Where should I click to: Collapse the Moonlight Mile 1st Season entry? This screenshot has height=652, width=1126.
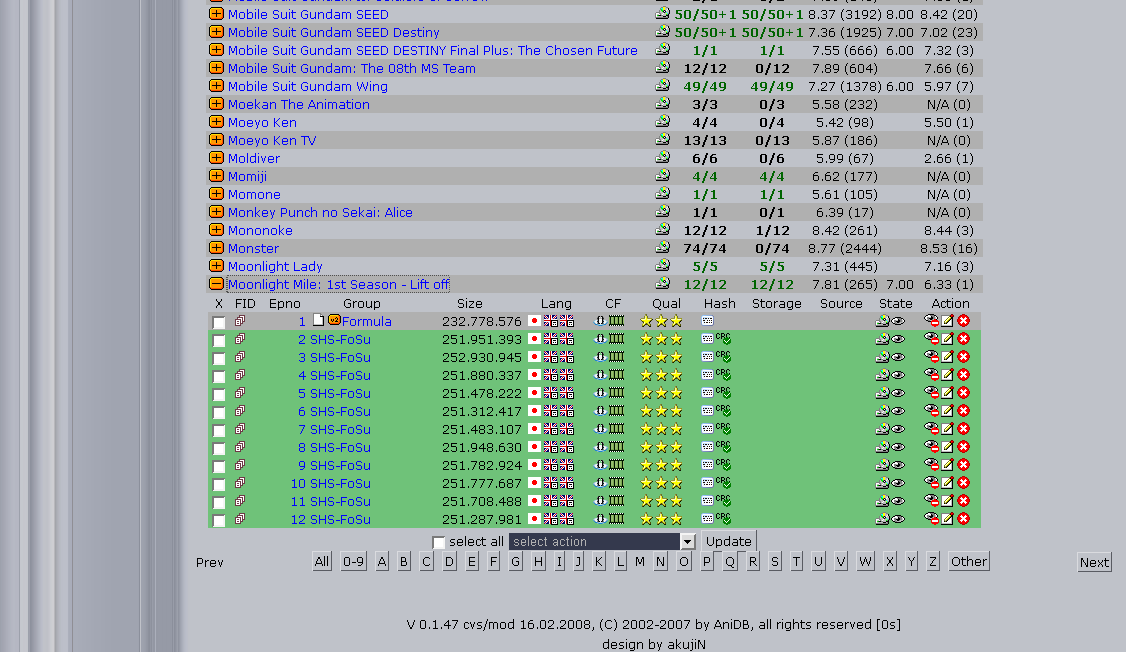216,284
